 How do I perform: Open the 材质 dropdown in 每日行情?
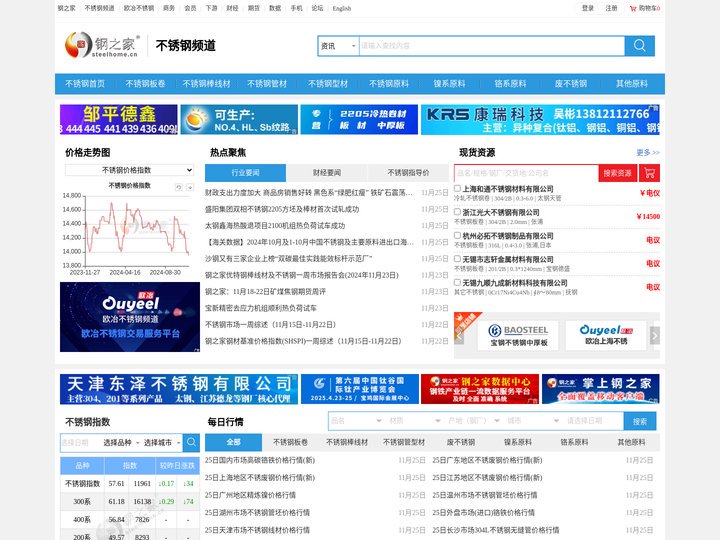(x=415, y=421)
